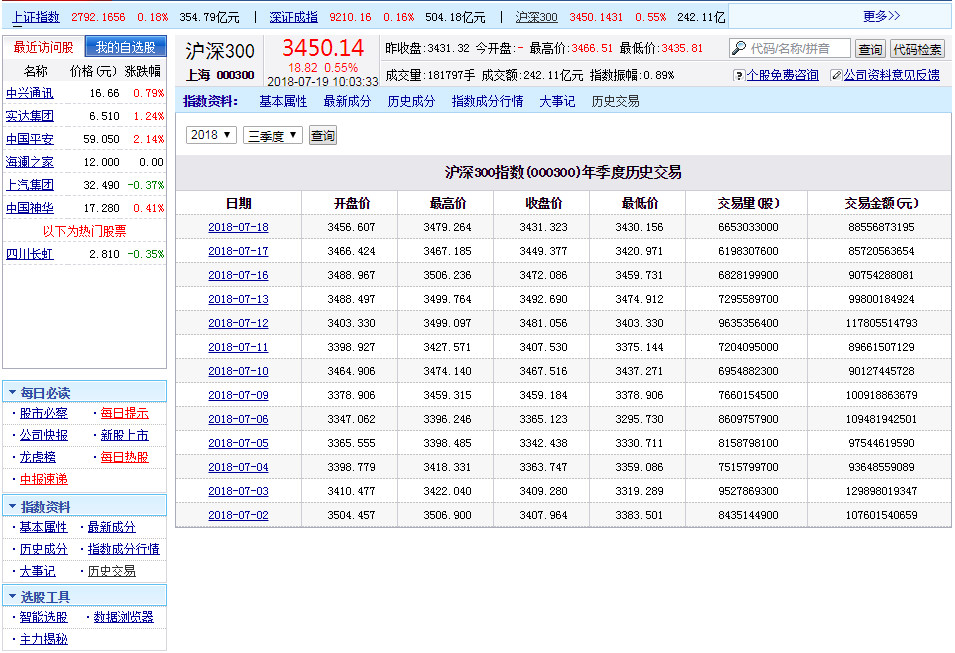Click the 代码检索 button
The height and width of the screenshot is (653, 955).
pyautogui.click(x=917, y=49)
